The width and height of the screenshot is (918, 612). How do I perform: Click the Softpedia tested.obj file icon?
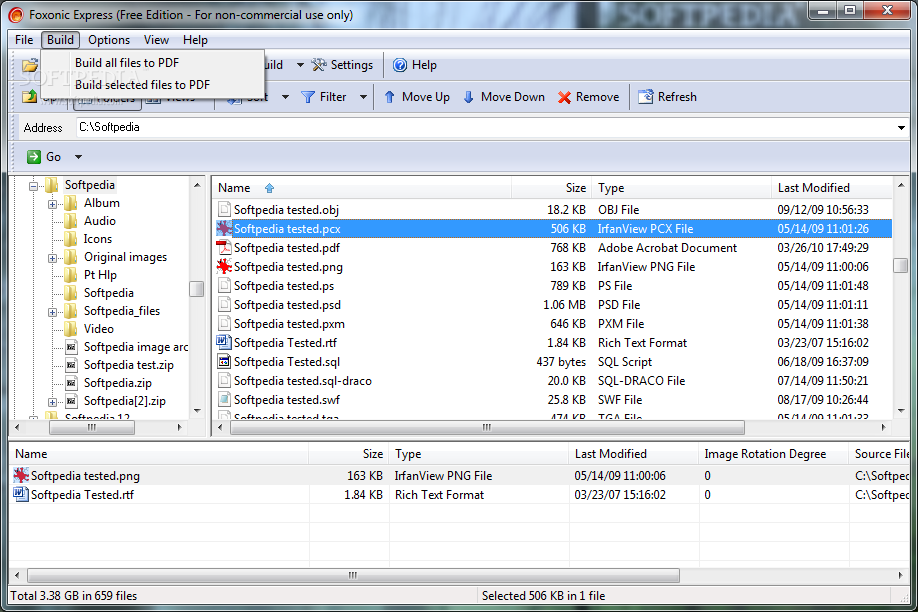(x=224, y=209)
